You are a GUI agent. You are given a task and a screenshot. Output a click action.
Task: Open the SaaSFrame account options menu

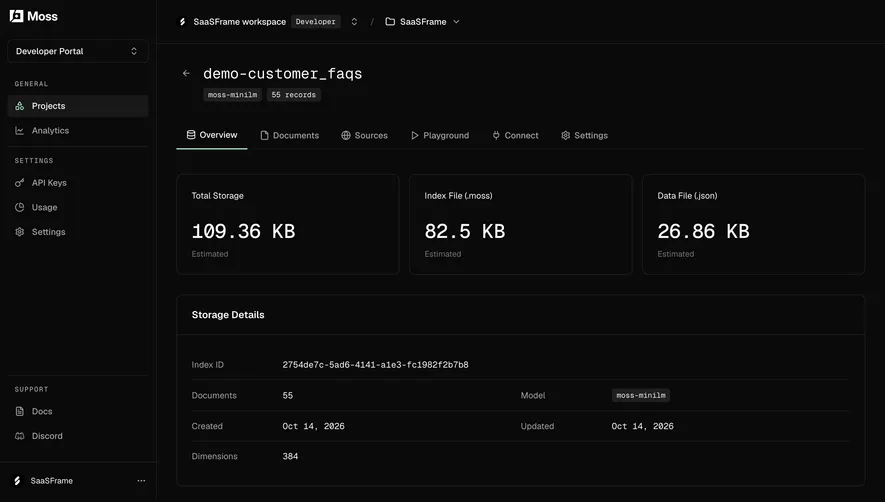pyautogui.click(x=141, y=481)
